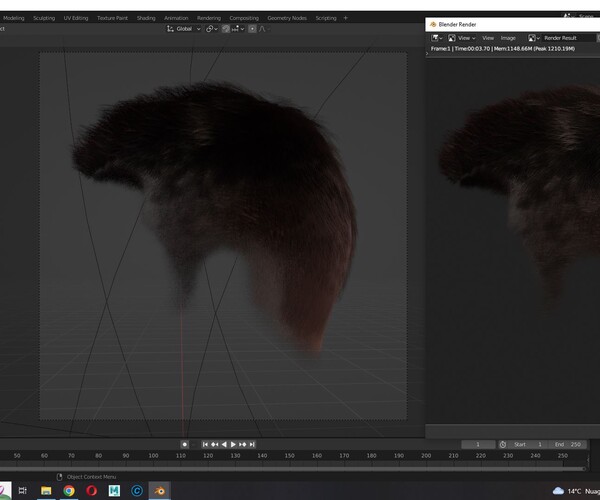
Task: Open the Texture Paint workspace
Action: click(x=112, y=18)
